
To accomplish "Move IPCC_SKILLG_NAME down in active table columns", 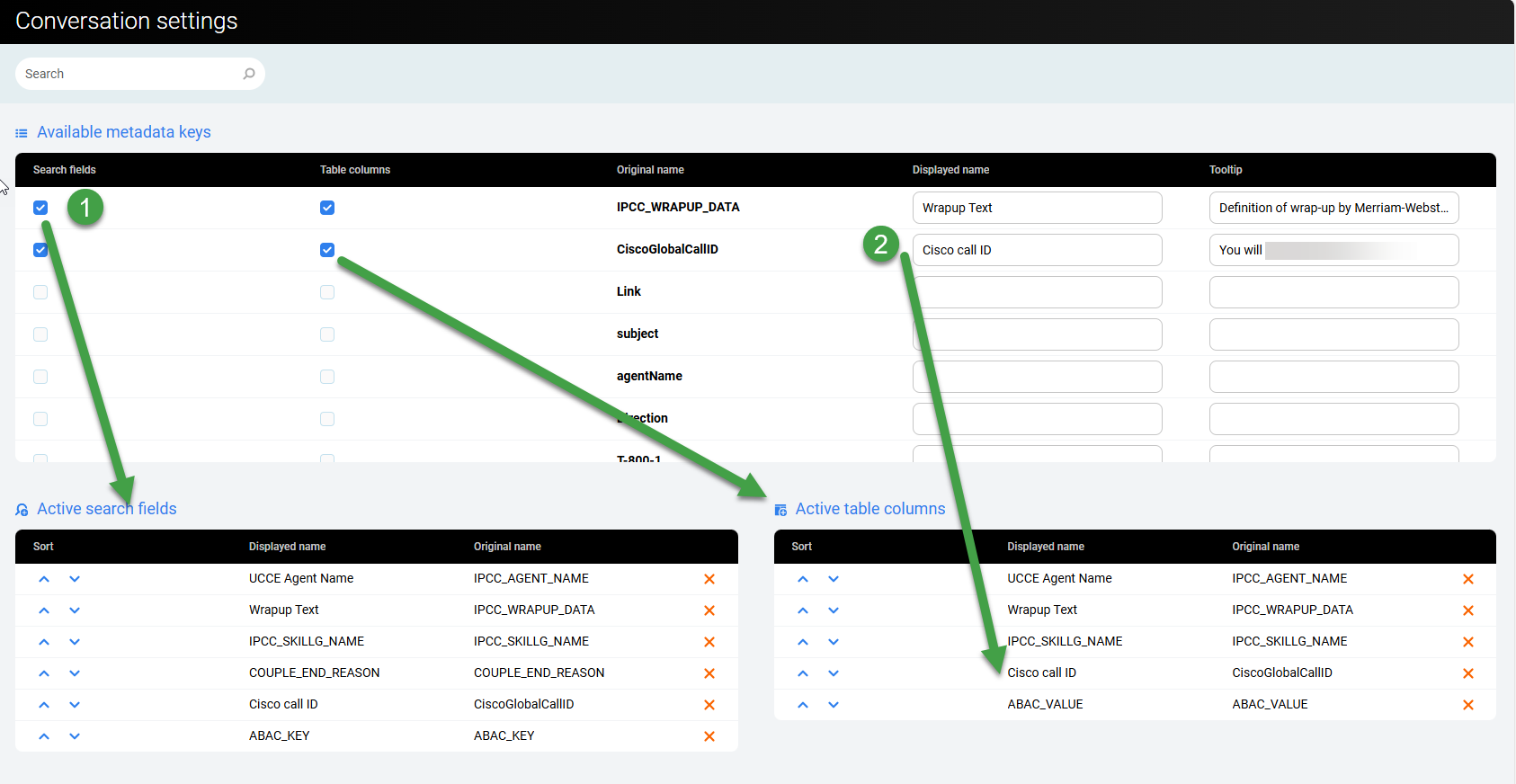I will coord(834,642).
